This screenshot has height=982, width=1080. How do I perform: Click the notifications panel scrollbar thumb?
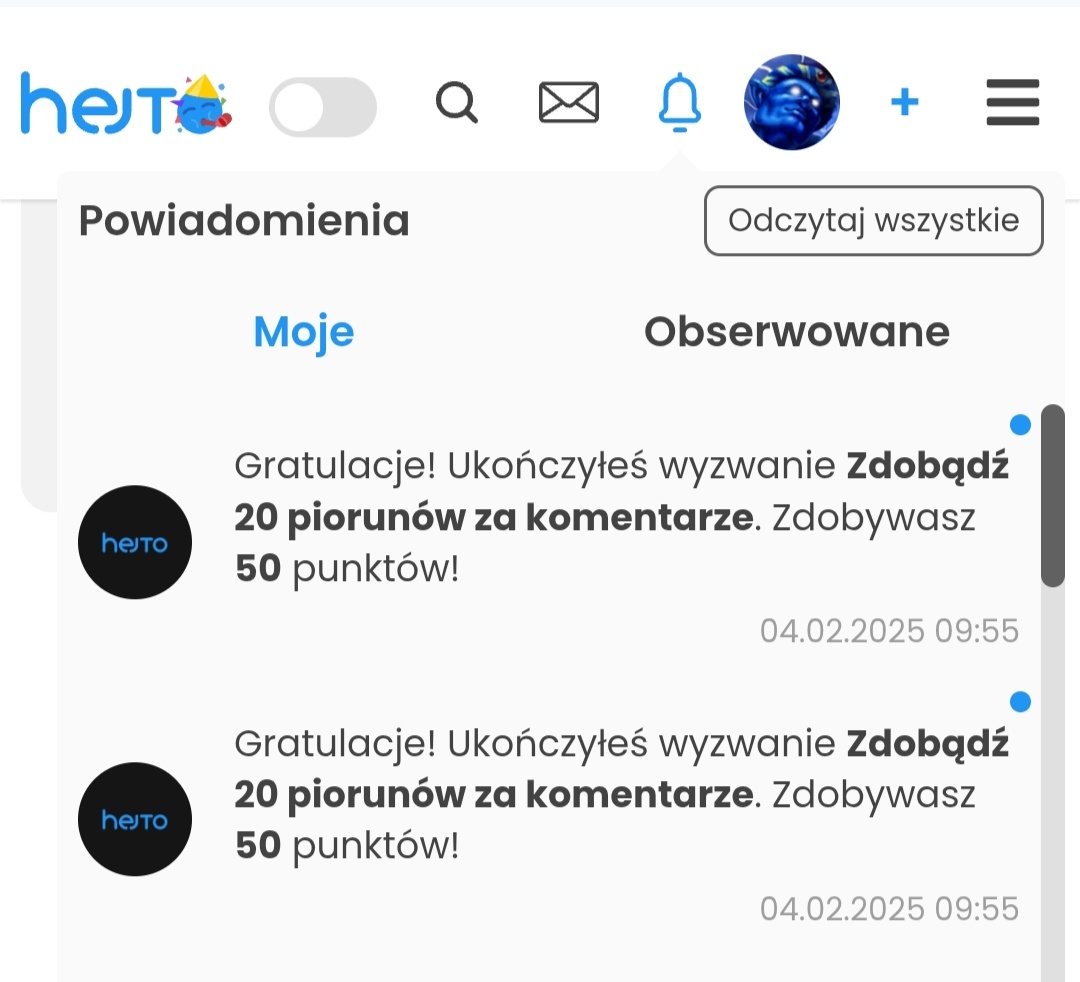click(x=1052, y=495)
